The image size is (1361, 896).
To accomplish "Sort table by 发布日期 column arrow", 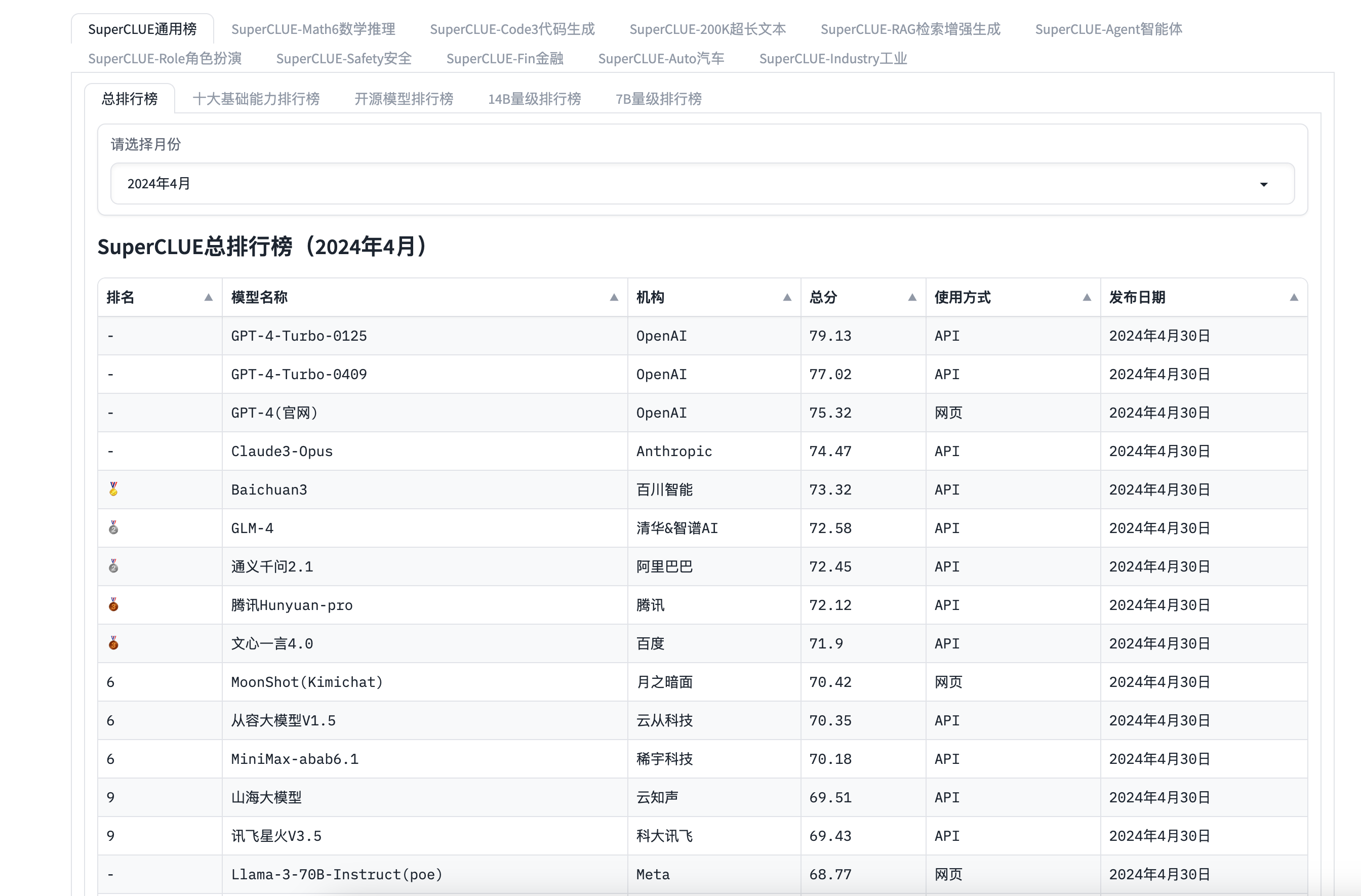I will (x=1294, y=297).
